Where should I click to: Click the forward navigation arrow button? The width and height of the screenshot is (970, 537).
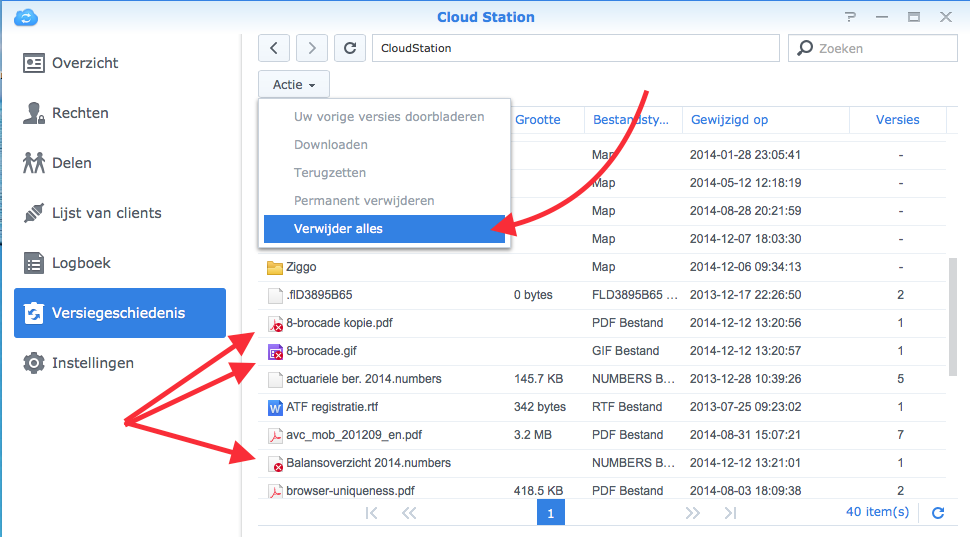coord(312,48)
